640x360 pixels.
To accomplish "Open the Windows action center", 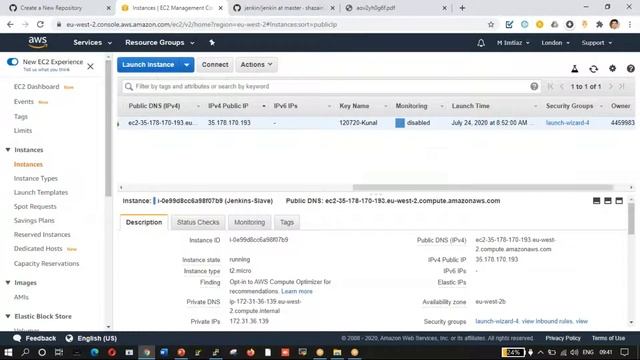I will click(624, 352).
